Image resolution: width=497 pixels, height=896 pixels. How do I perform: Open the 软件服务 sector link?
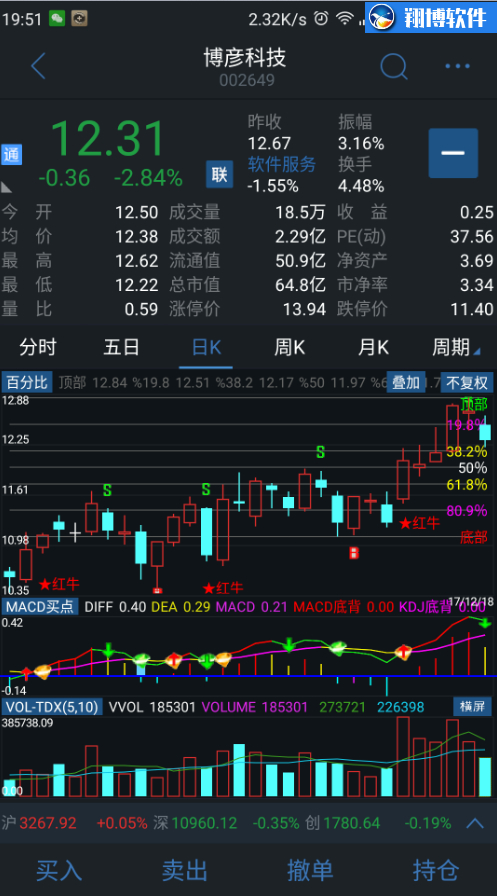pyautogui.click(x=282, y=165)
